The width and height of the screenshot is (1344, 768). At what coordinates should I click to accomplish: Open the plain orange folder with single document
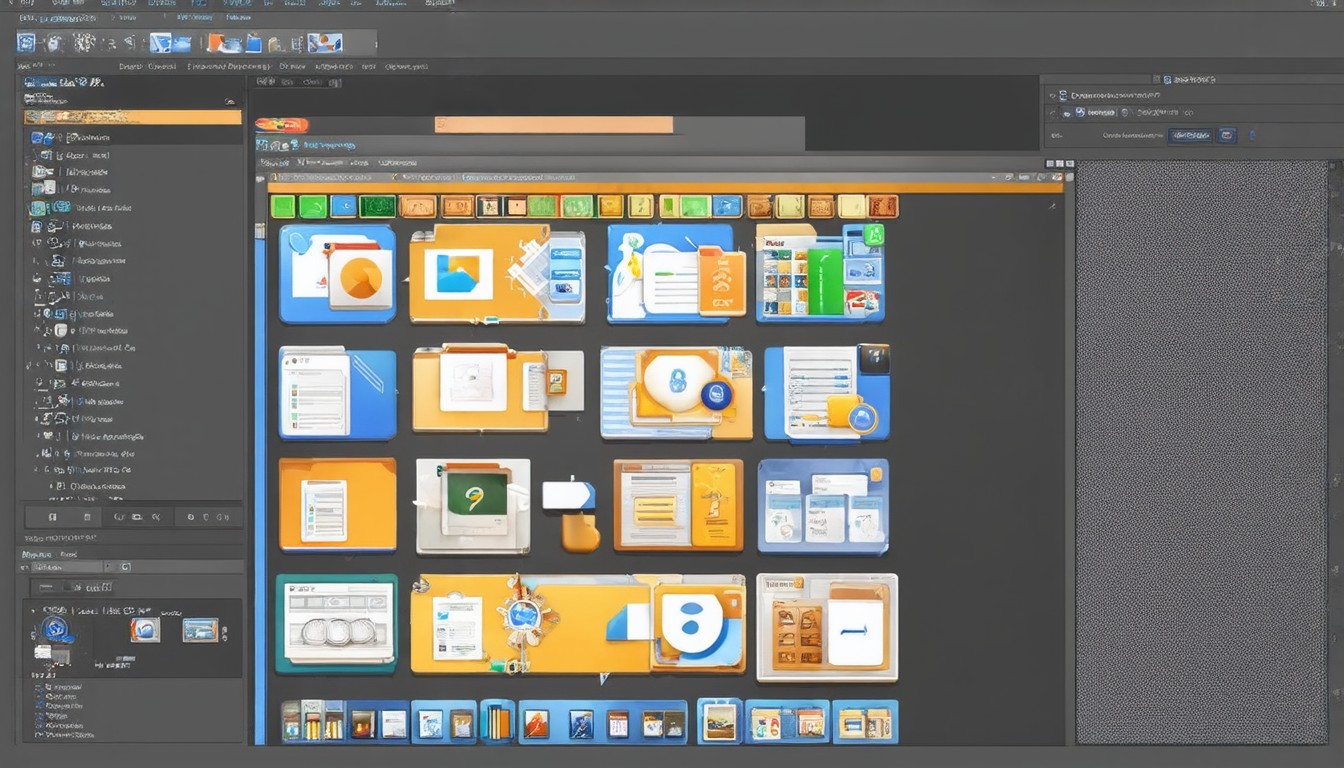(x=337, y=504)
